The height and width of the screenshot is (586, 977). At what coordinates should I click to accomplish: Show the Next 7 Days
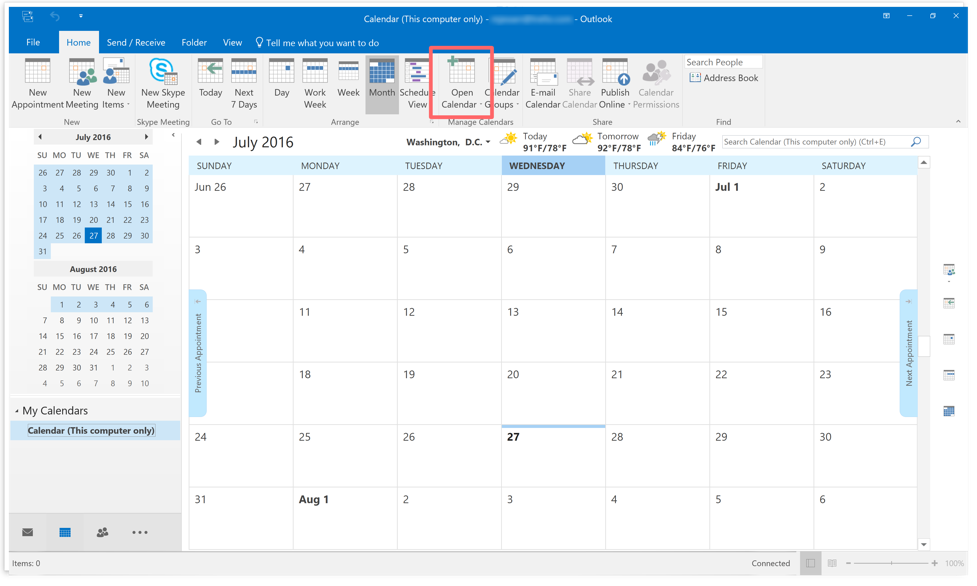244,84
